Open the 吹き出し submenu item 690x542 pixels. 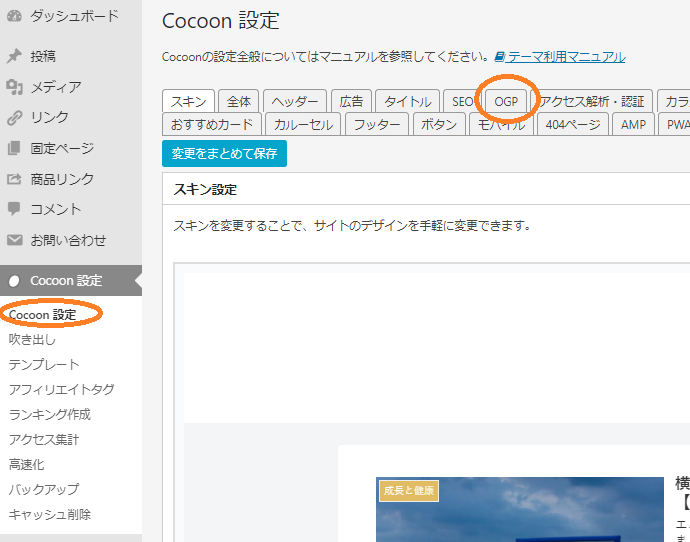click(32, 339)
